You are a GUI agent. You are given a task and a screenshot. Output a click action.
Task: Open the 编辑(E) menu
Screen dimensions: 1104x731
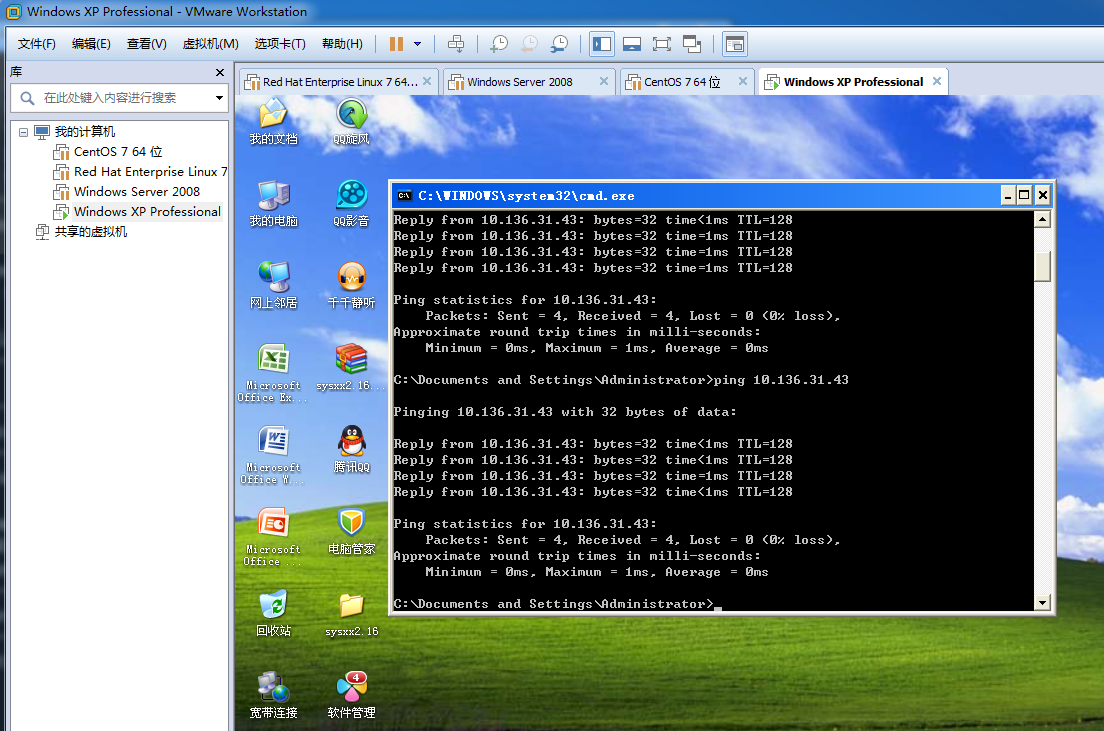(x=91, y=44)
